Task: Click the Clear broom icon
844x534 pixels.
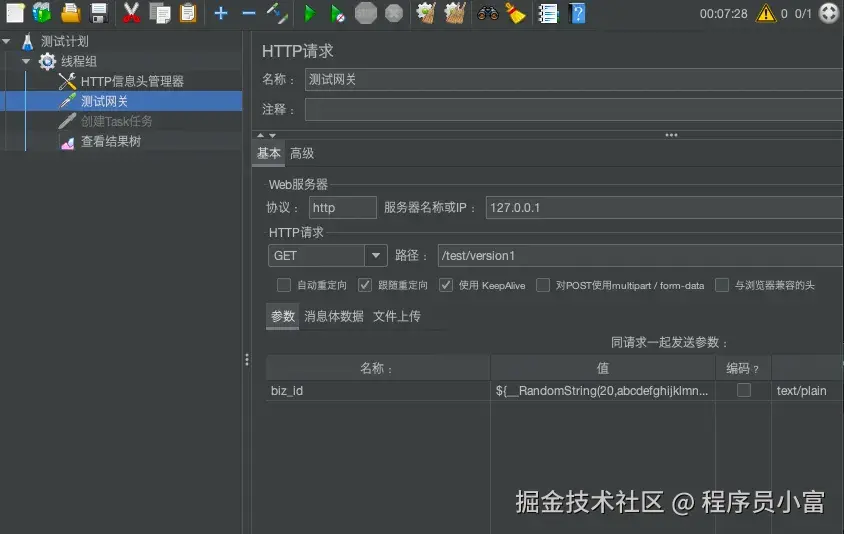Action: (x=426, y=13)
